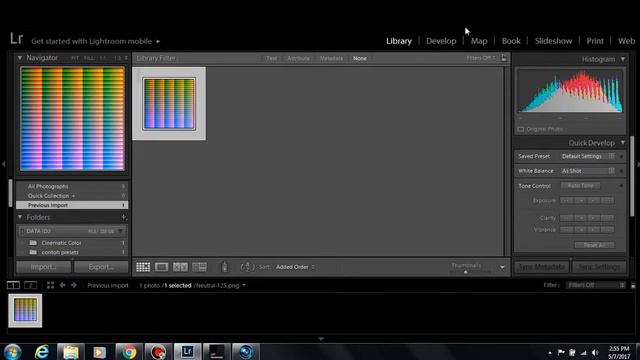
Task: Open Windows Media Player from taskbar
Action: click(100, 352)
